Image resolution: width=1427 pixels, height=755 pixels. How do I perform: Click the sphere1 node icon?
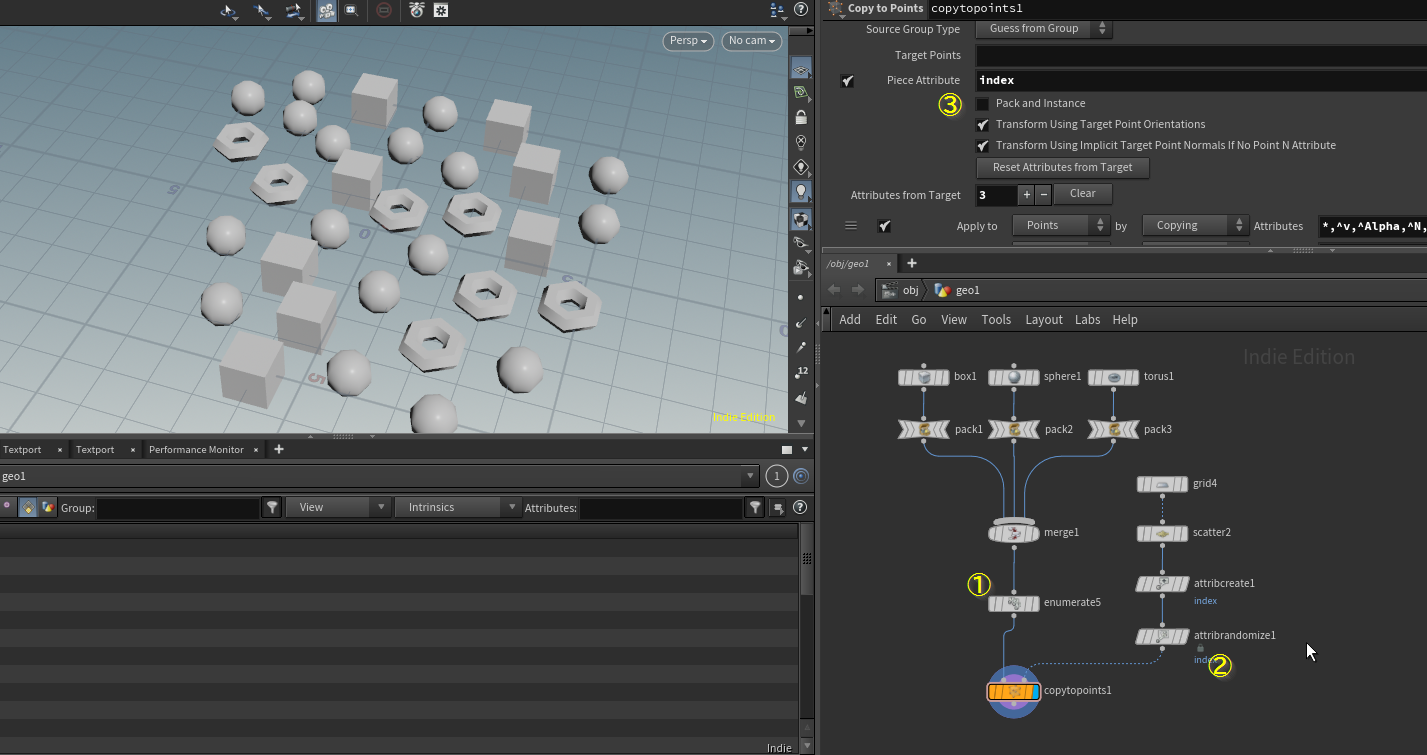pyautogui.click(x=1014, y=377)
